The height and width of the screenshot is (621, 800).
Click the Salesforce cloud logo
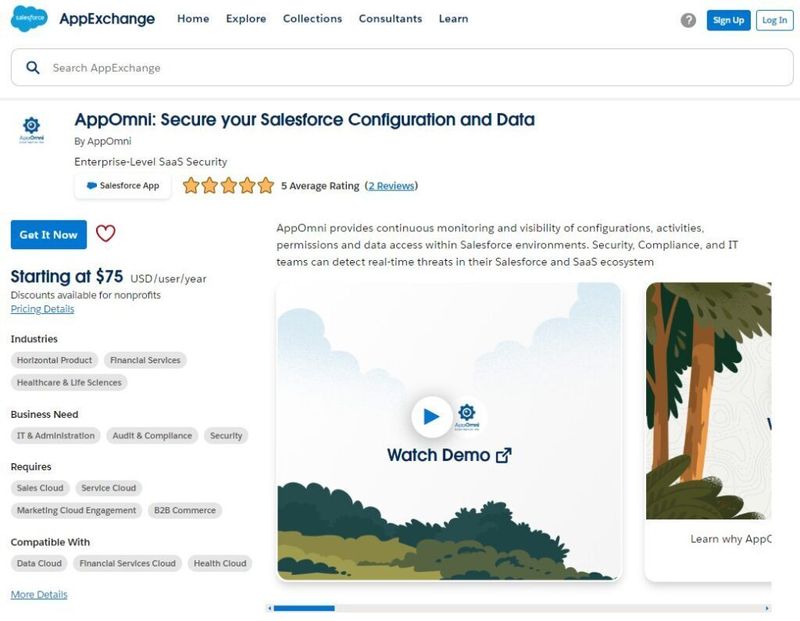29,18
